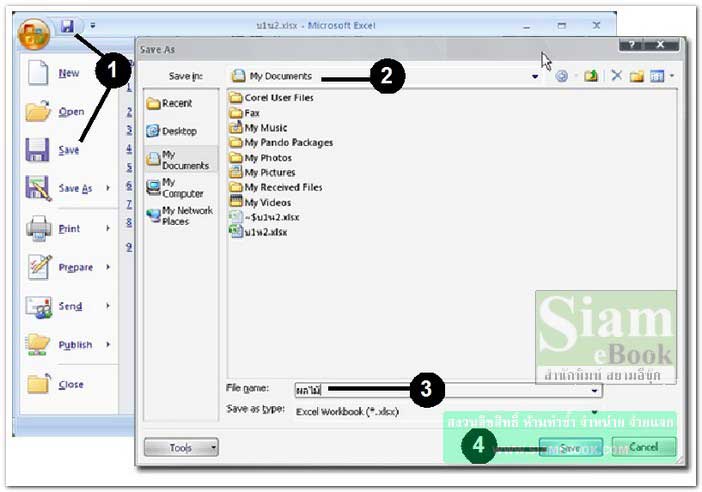Click the Publish folder icon
The height and width of the screenshot is (492, 702).
pyautogui.click(x=38, y=345)
